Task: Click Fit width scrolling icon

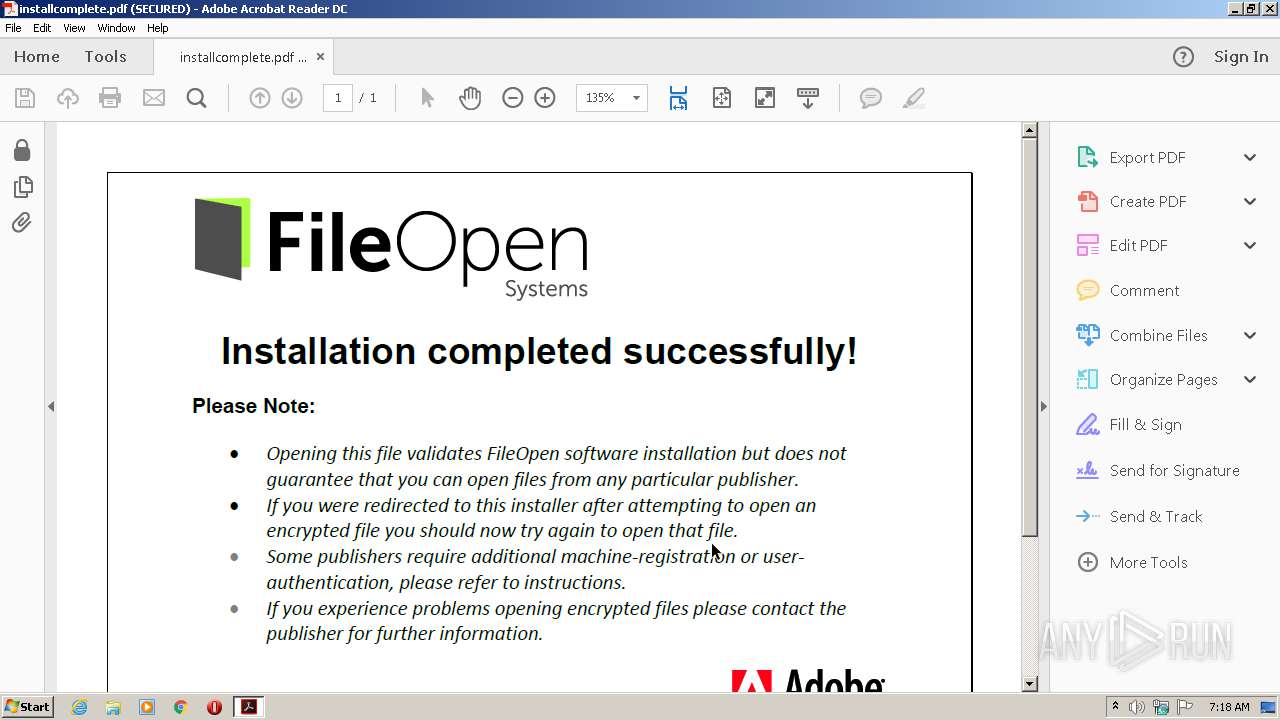Action: point(678,98)
